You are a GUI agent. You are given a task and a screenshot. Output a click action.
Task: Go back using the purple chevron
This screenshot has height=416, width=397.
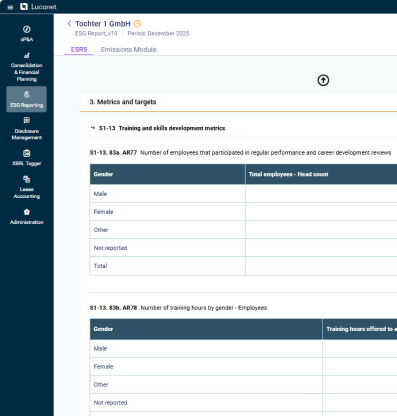click(69, 24)
